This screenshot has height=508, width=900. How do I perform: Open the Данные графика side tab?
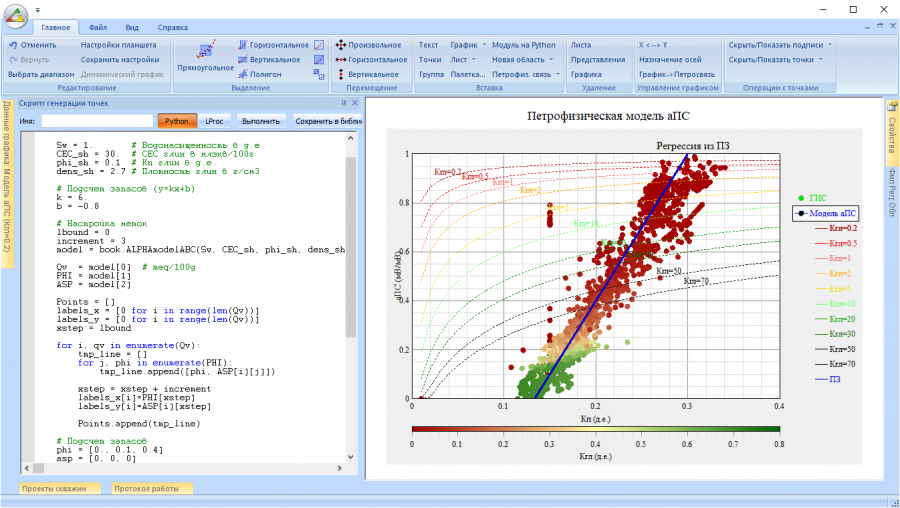(x=7, y=184)
